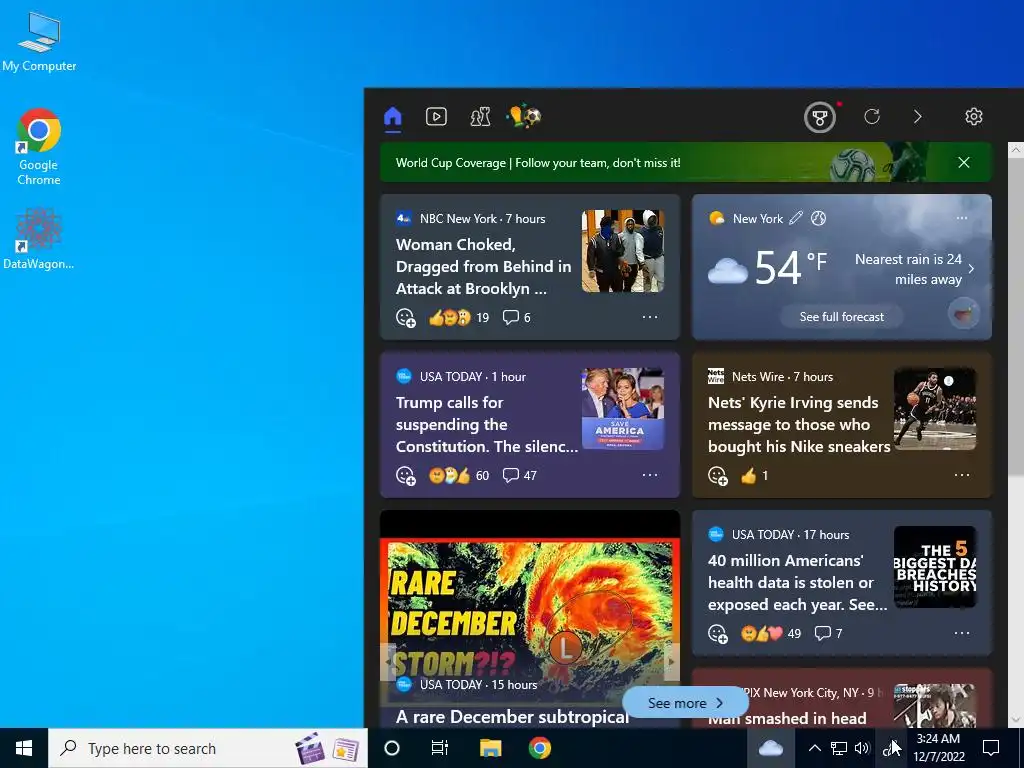Launch Google Chrome from the taskbar
Screen dimensions: 1024x768
click(539, 748)
